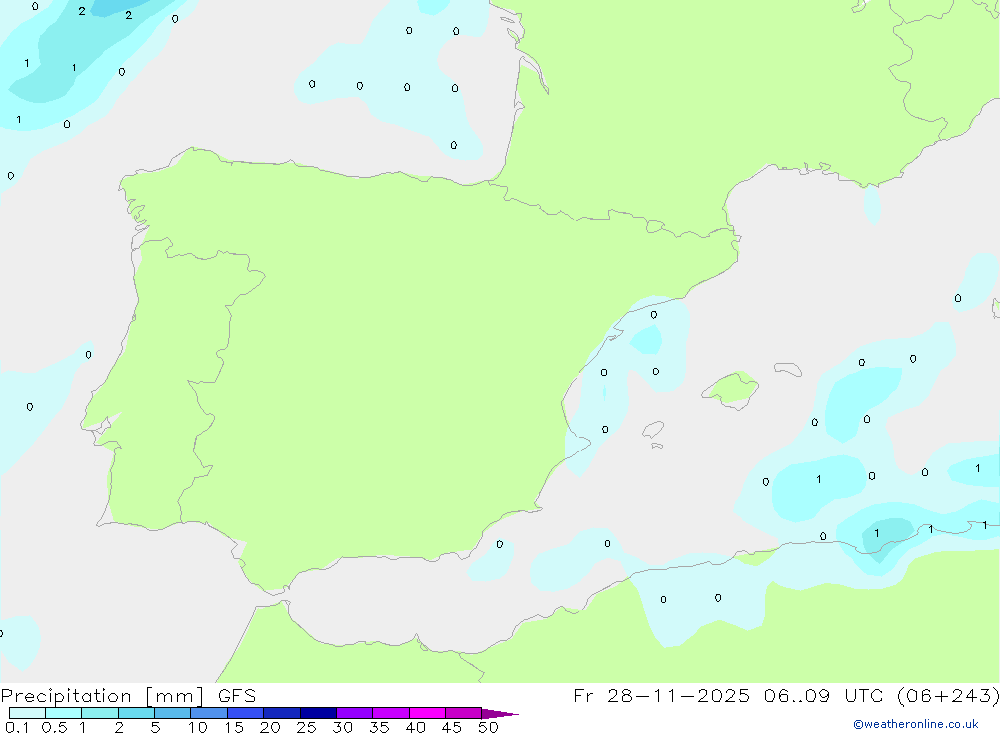Click the '50' legend scale label
The image size is (1000, 733).
tap(488, 727)
